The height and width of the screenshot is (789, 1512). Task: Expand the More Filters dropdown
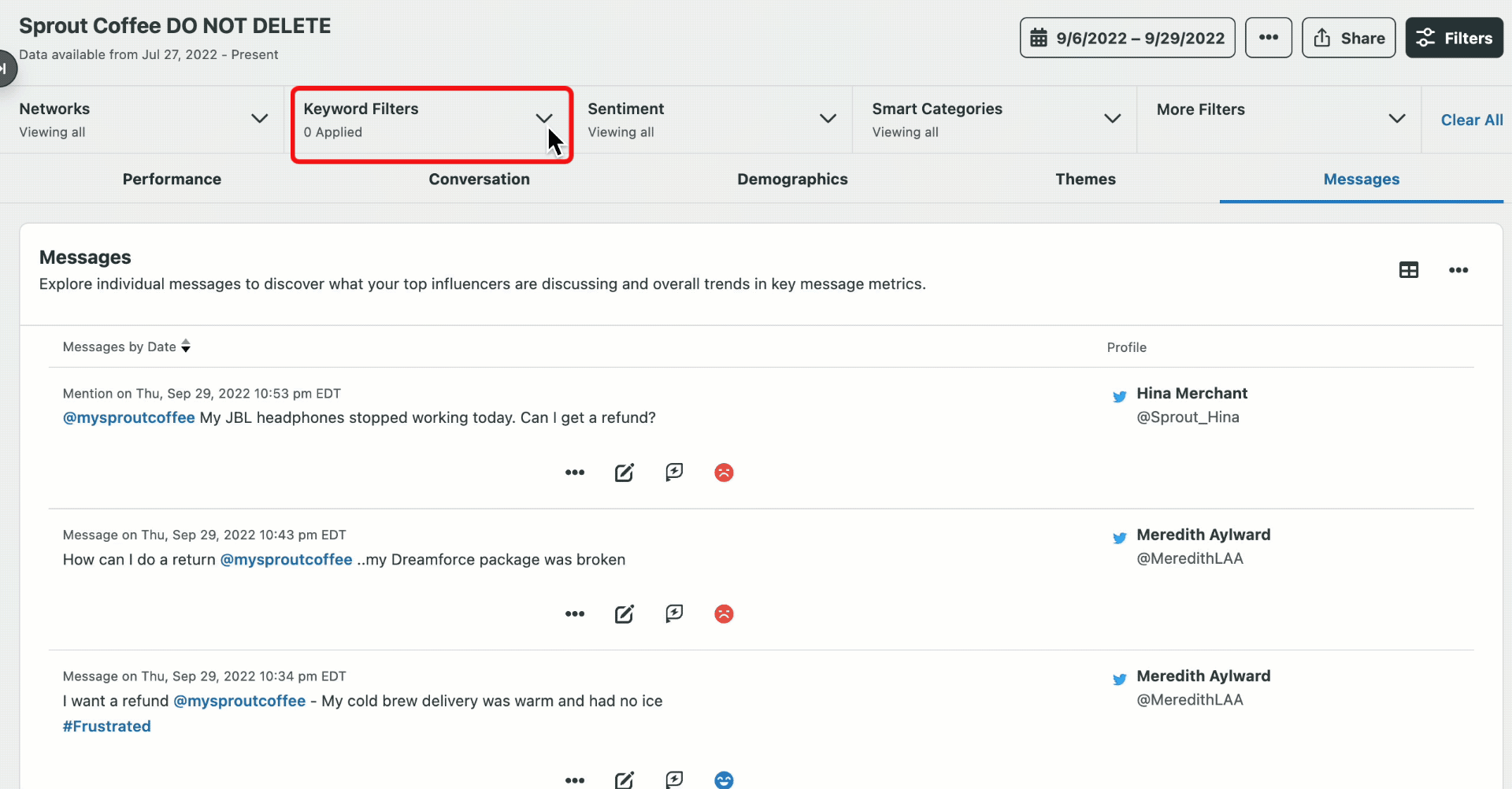(x=1280, y=120)
